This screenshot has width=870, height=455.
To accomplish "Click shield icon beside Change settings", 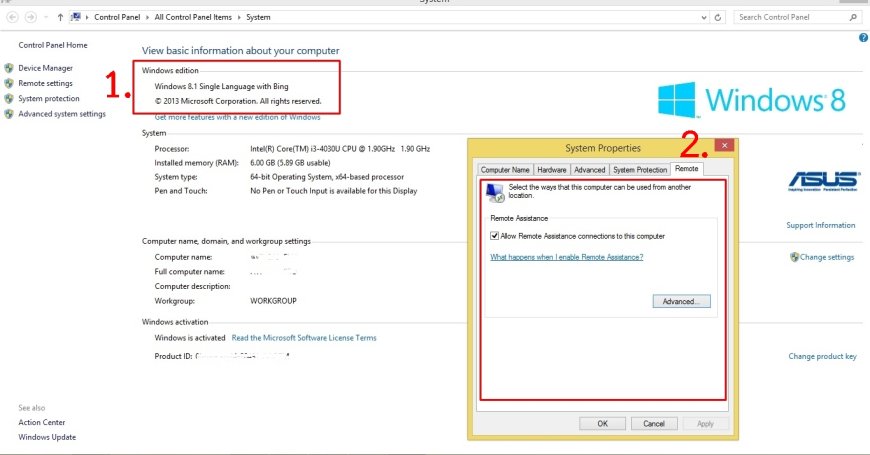I will [x=795, y=257].
